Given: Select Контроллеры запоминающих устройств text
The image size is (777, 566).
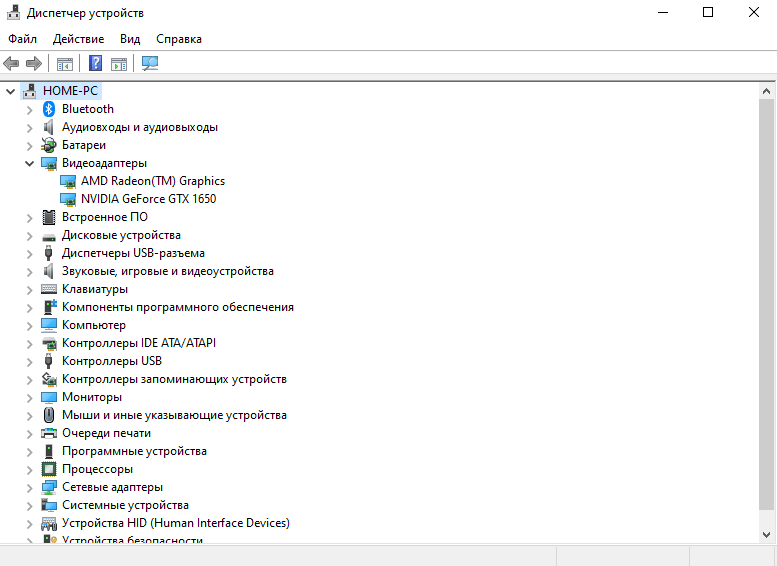Looking at the screenshot, I should coord(174,379).
